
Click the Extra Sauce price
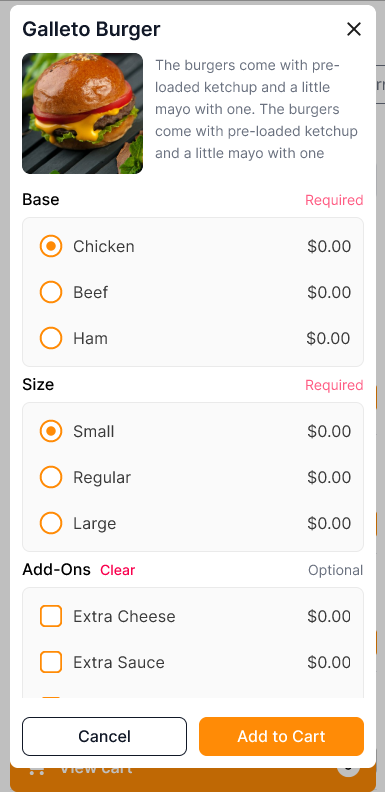click(x=329, y=662)
